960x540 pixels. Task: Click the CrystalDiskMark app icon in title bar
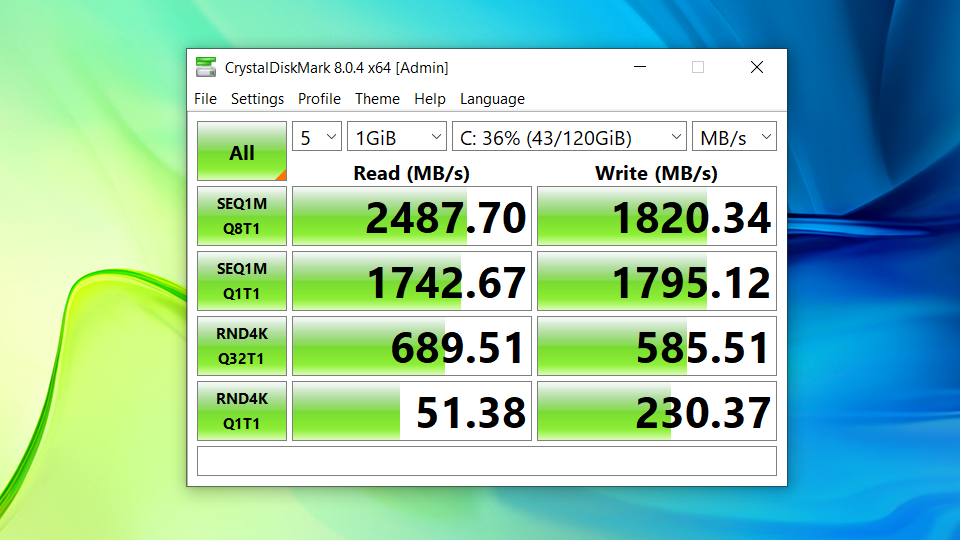(x=206, y=67)
